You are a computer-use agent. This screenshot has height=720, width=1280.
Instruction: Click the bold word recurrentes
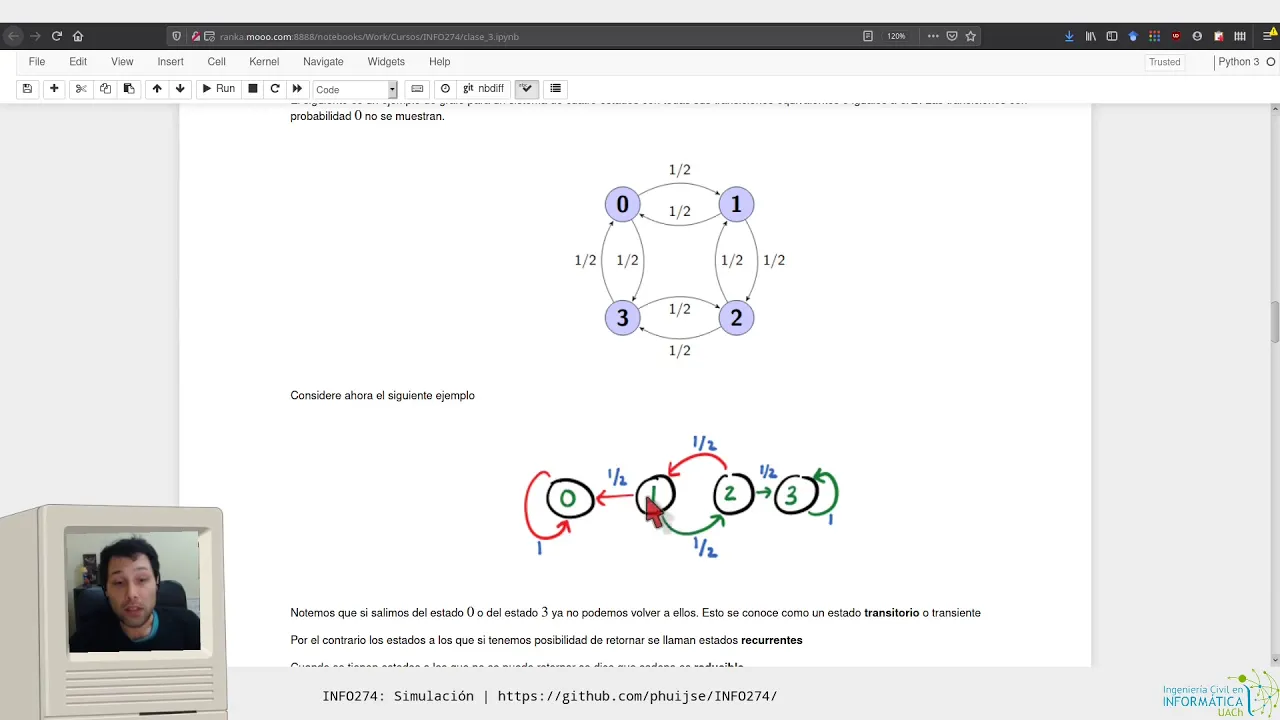[x=771, y=640]
